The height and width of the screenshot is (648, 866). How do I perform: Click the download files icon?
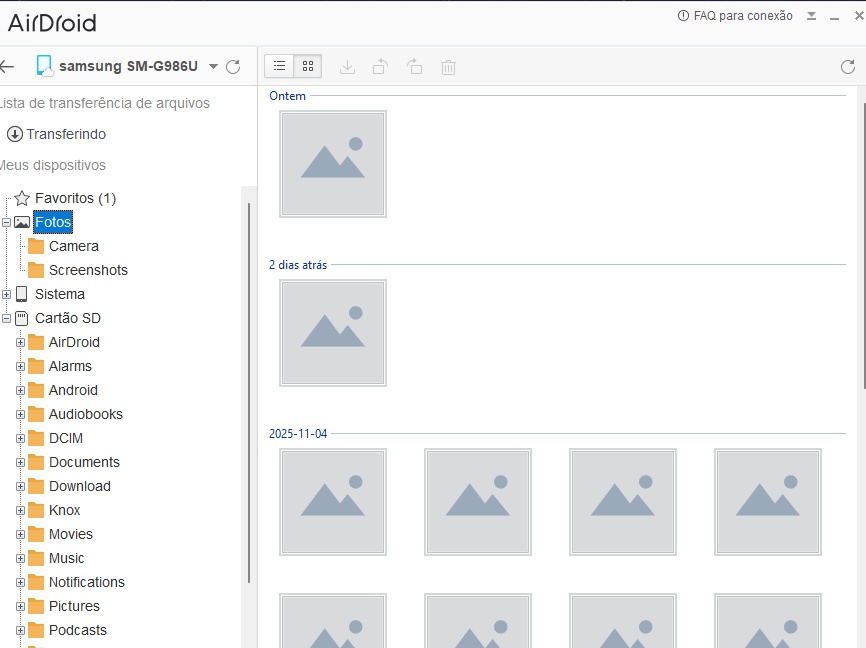click(x=347, y=67)
